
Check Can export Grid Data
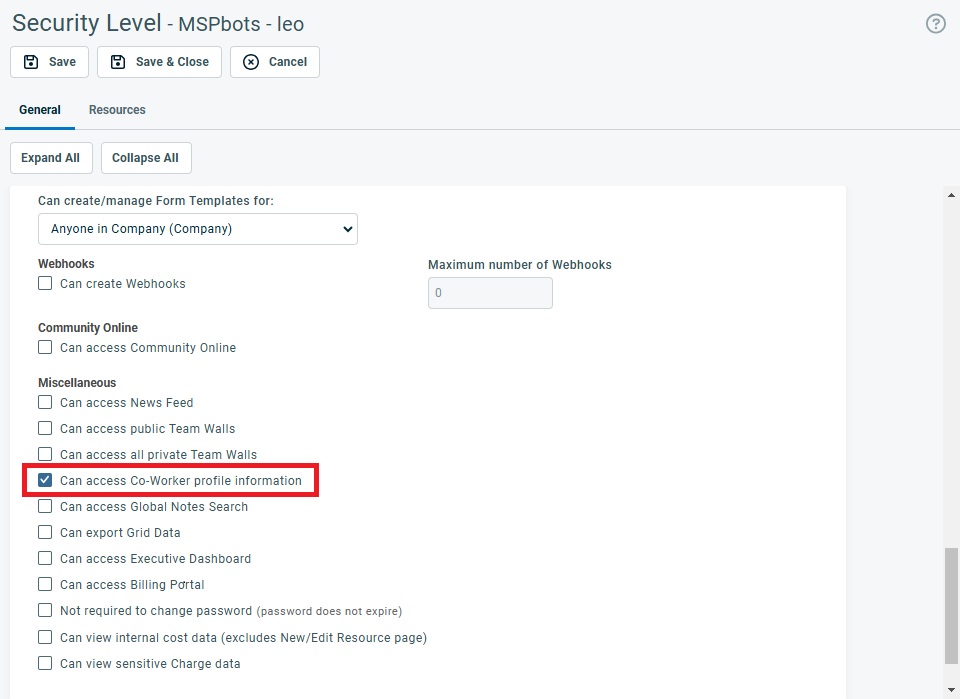point(45,533)
